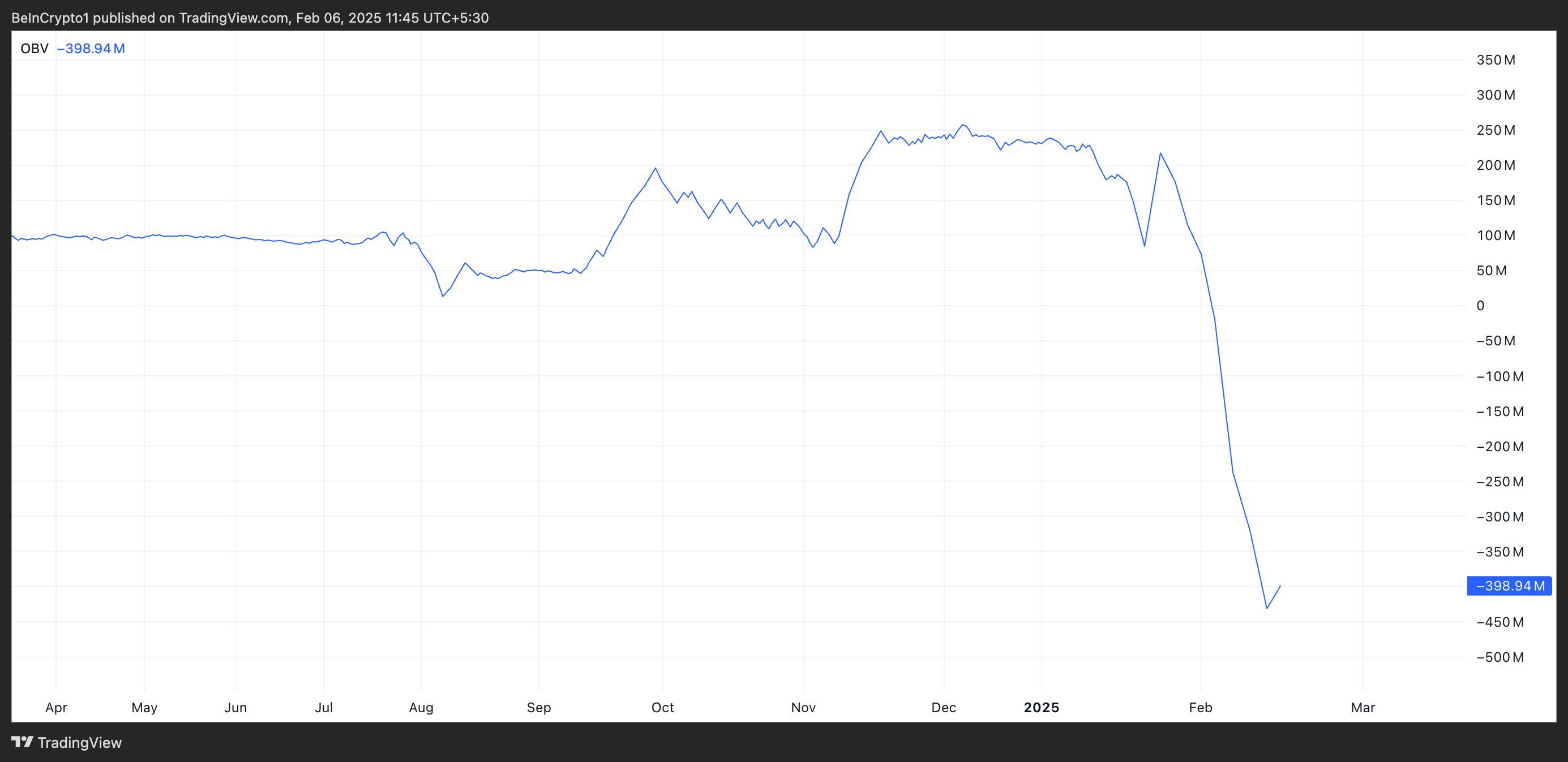Click the blue -398.94 M price tag
1568x762 pixels.
pyautogui.click(x=1509, y=585)
